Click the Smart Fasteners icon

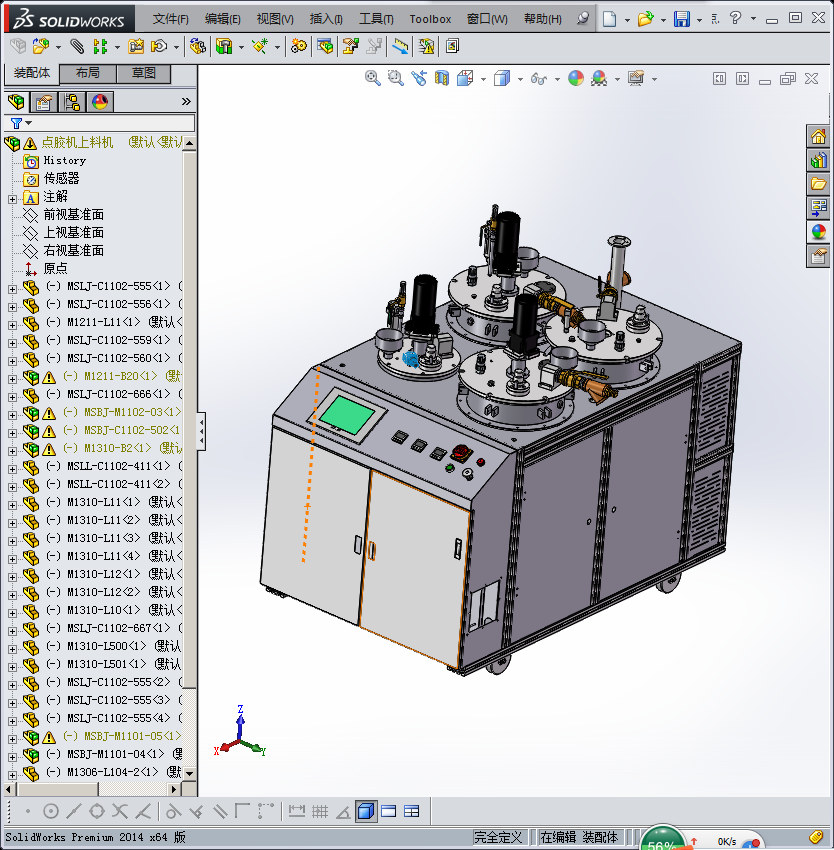point(136,47)
